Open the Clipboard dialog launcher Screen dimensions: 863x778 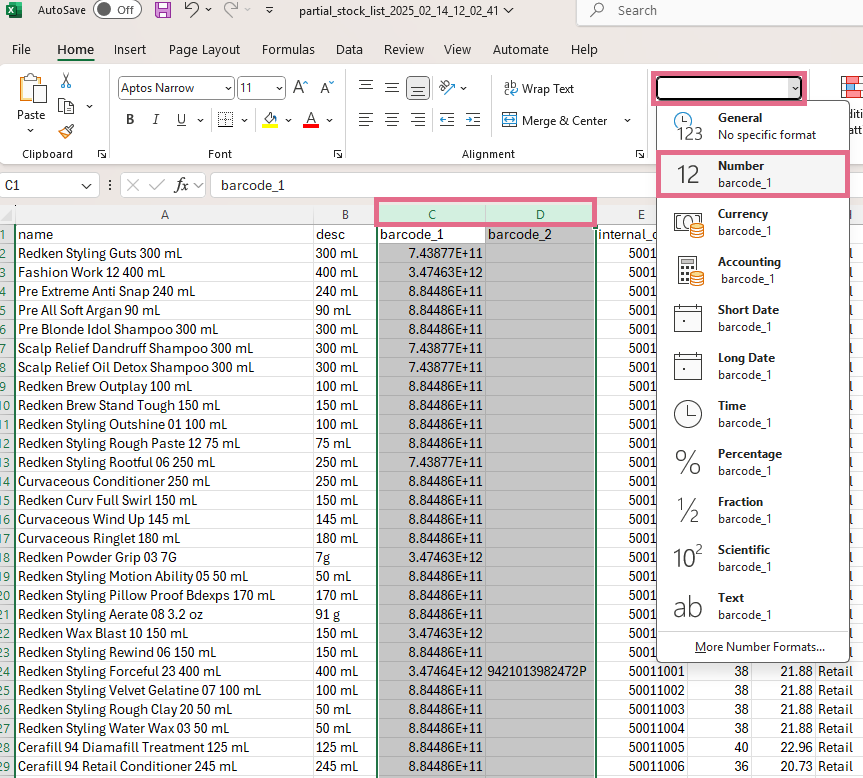(x=102, y=154)
